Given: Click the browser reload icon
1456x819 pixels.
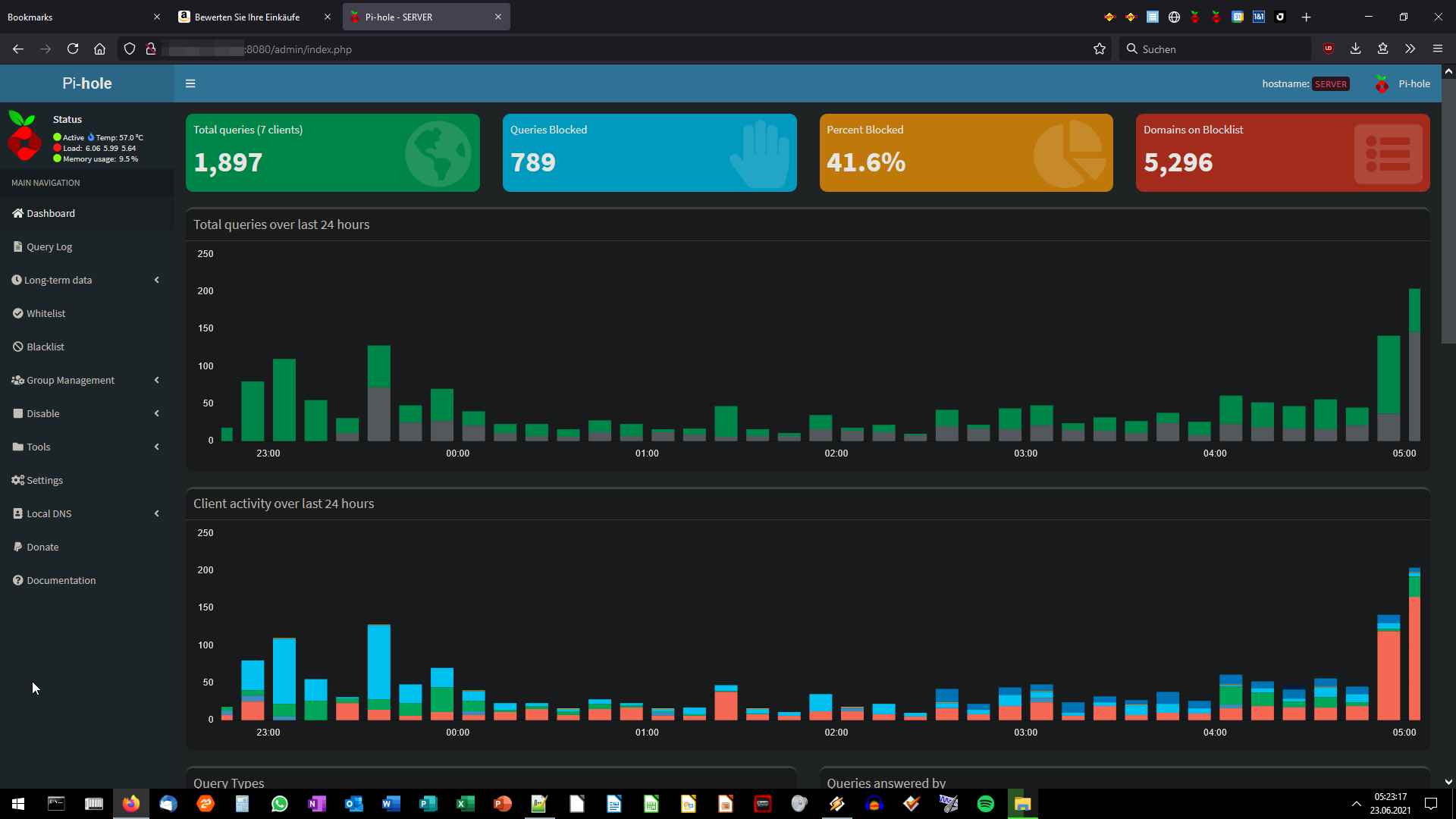Looking at the screenshot, I should click(x=73, y=49).
